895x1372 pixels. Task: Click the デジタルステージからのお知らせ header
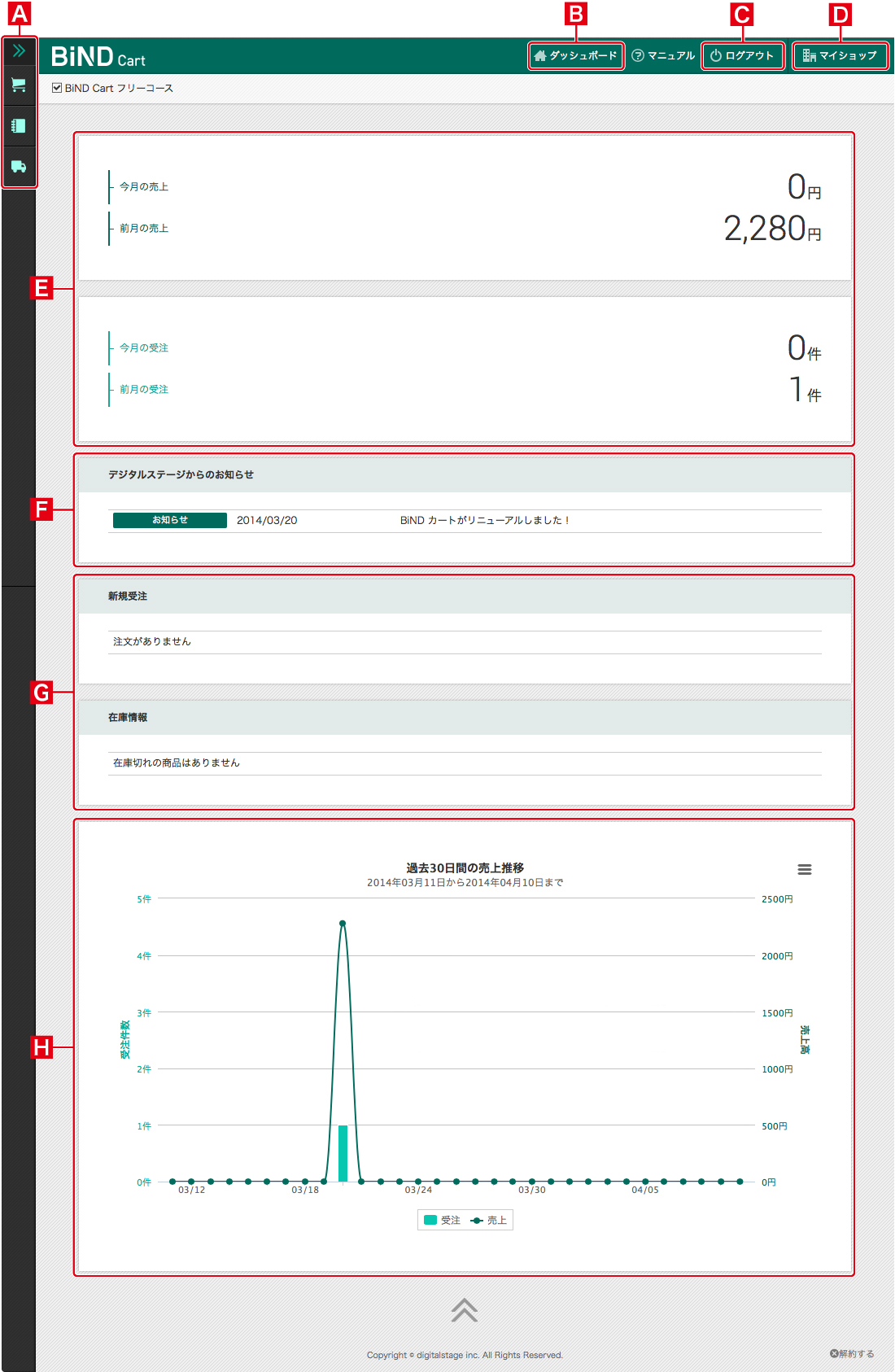tap(465, 475)
